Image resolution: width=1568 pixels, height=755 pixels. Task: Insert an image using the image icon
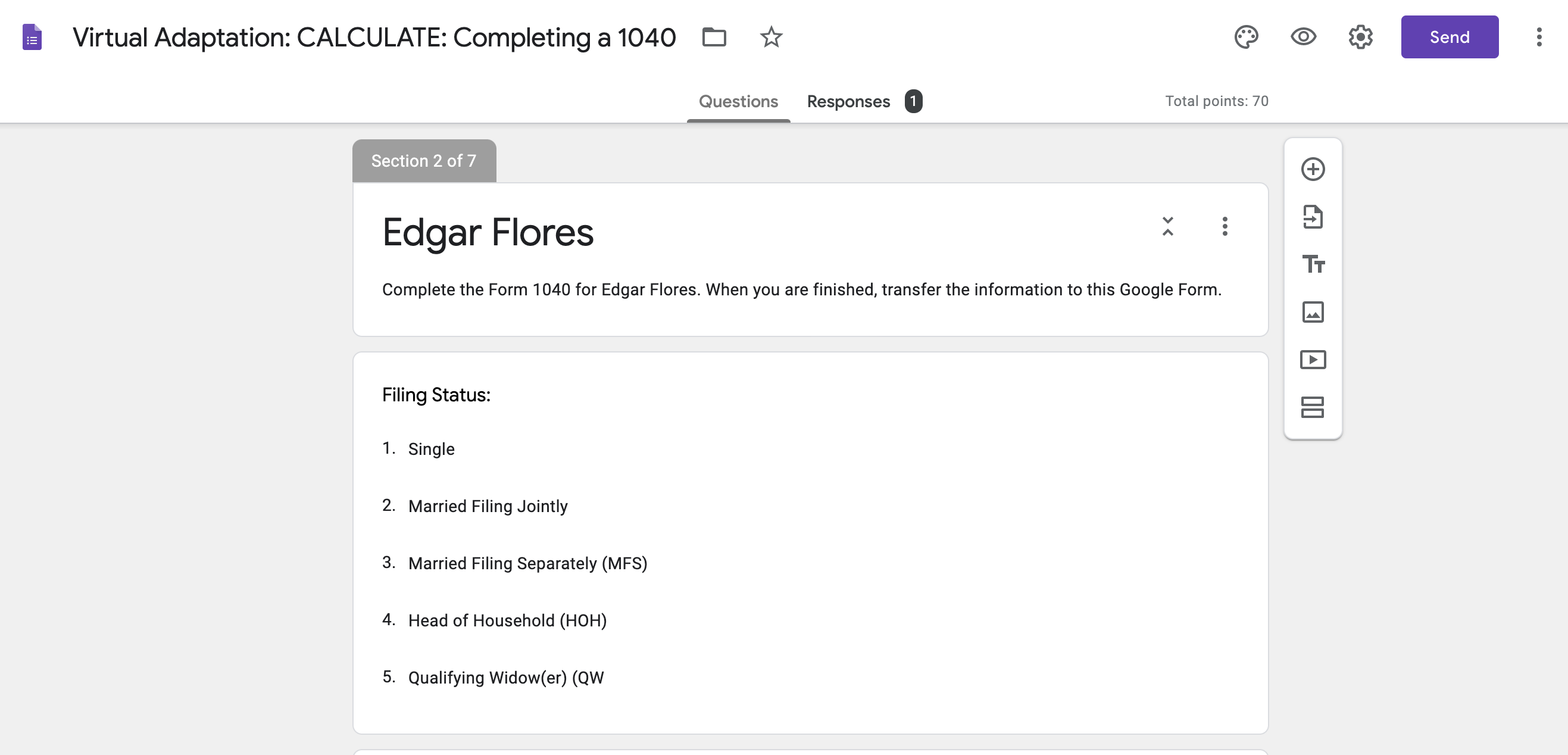[x=1314, y=313]
